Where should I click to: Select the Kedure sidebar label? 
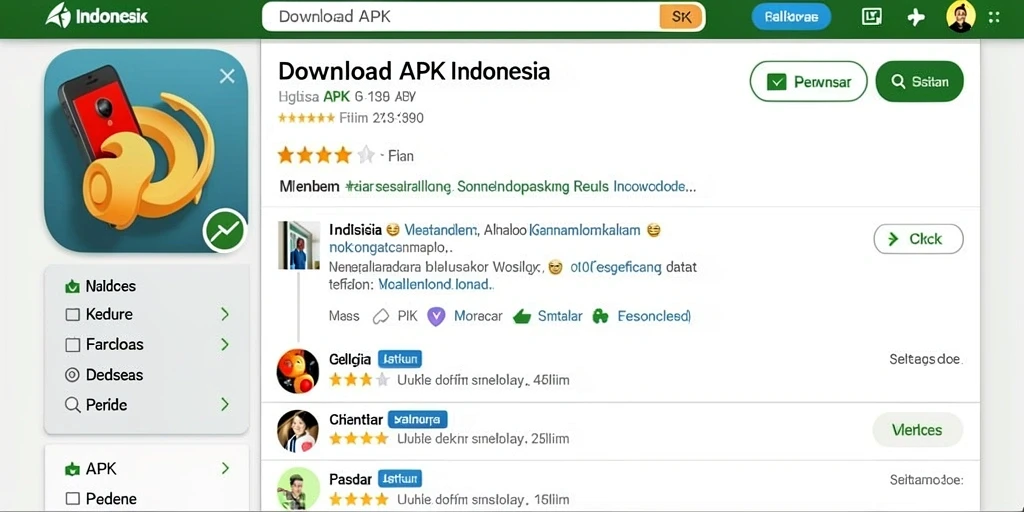coord(109,315)
